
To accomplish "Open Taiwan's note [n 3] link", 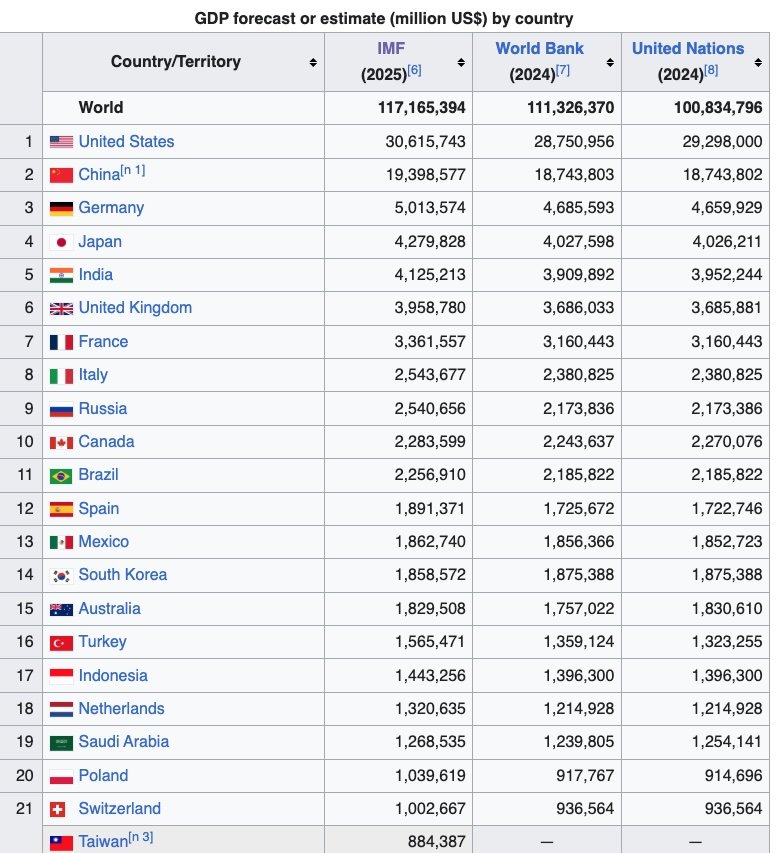I will click(141, 837).
